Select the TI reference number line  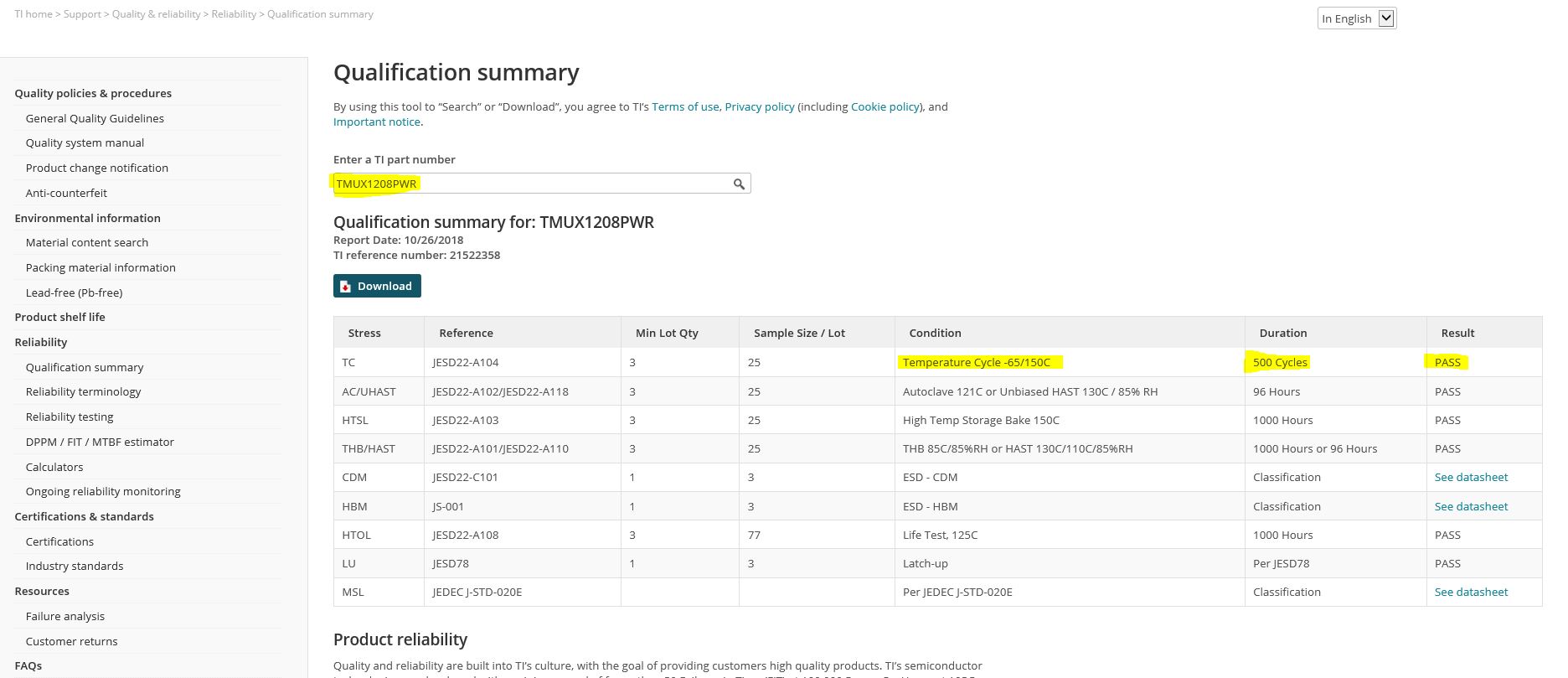[x=416, y=255]
